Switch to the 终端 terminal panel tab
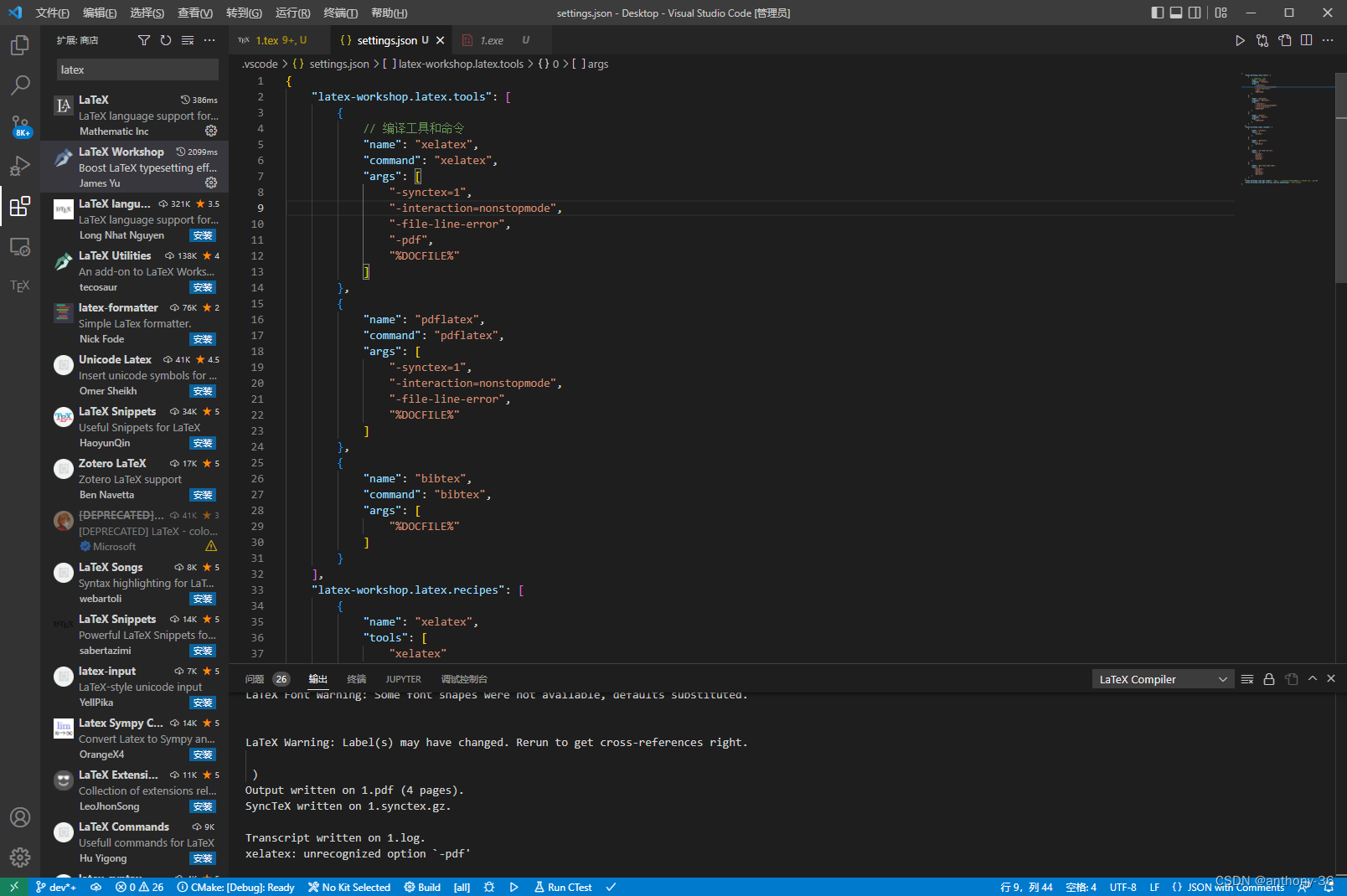 click(357, 679)
